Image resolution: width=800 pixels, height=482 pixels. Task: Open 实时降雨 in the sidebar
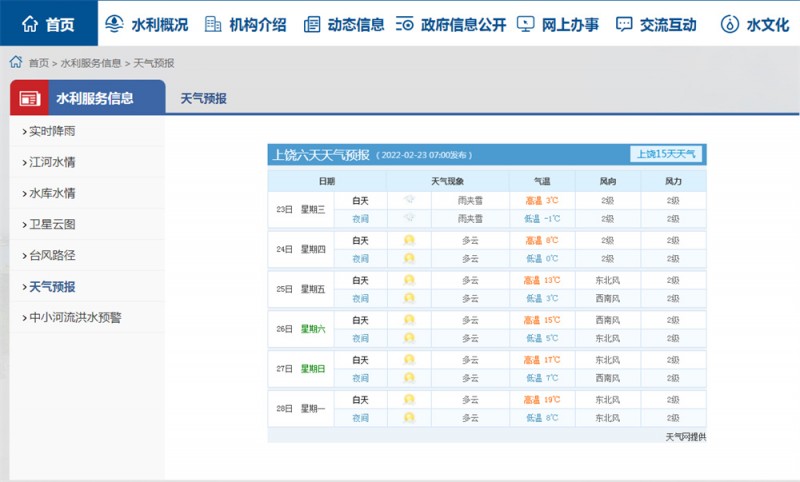[52, 131]
